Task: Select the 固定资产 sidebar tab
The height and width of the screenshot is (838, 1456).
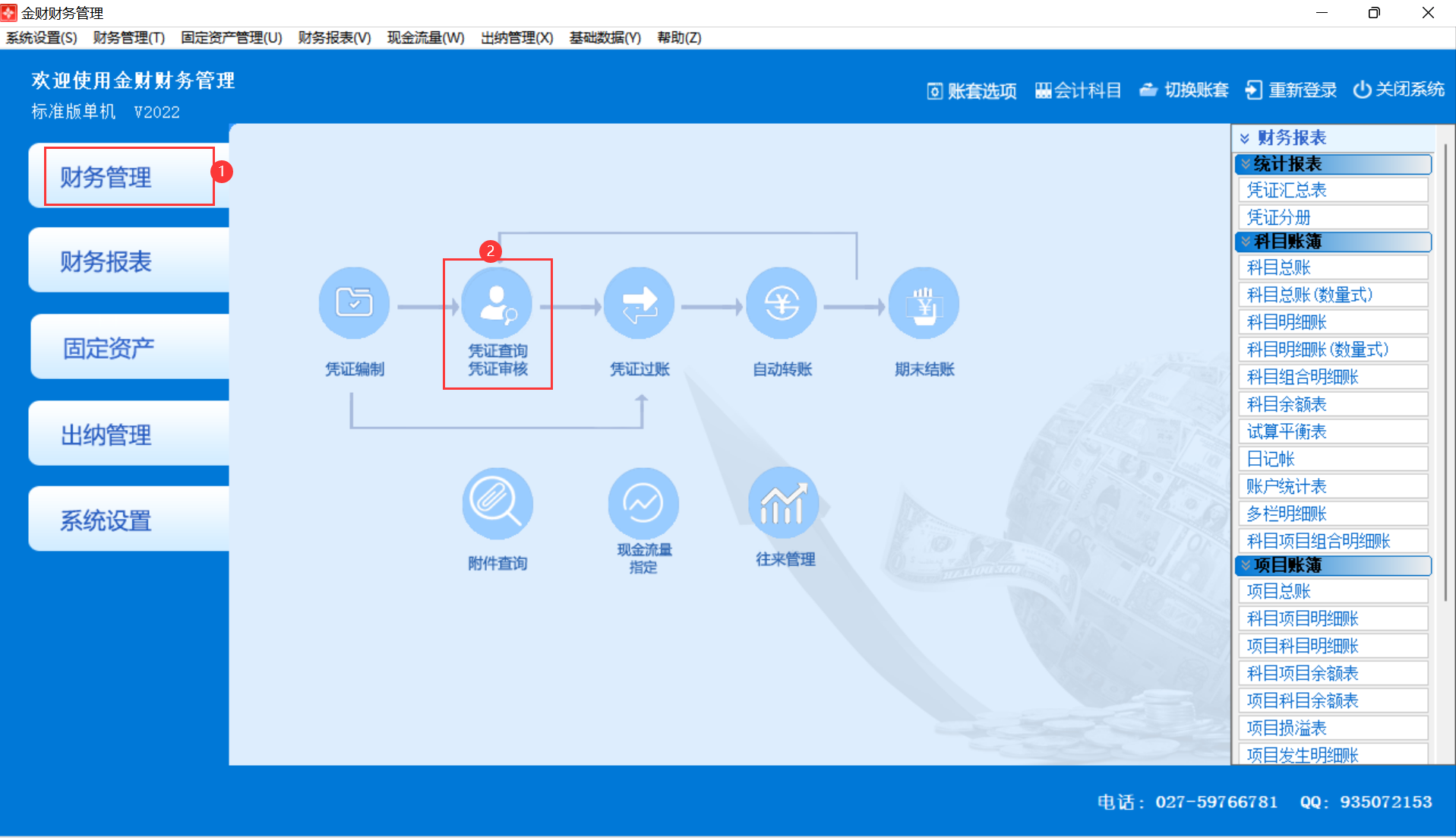Action: [130, 347]
